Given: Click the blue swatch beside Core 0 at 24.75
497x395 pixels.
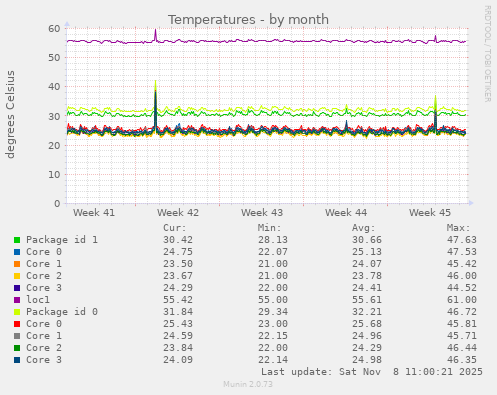Looking at the screenshot, I should (17, 252).
